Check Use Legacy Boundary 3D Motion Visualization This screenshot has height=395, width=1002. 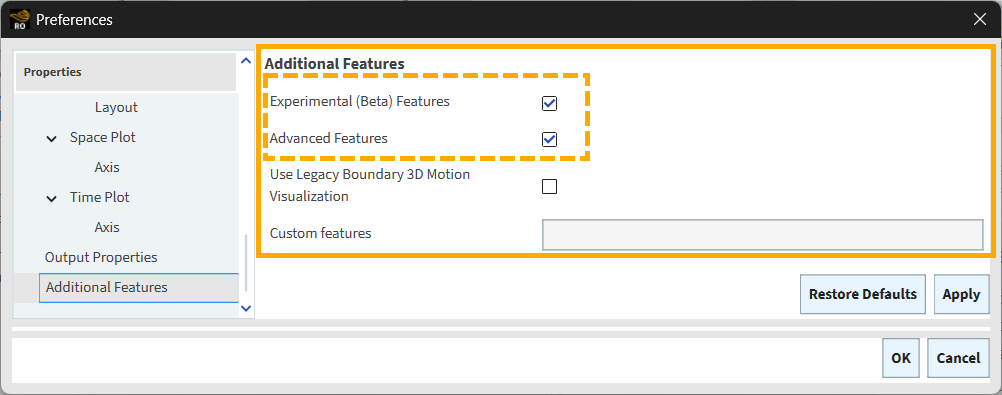[x=549, y=187]
